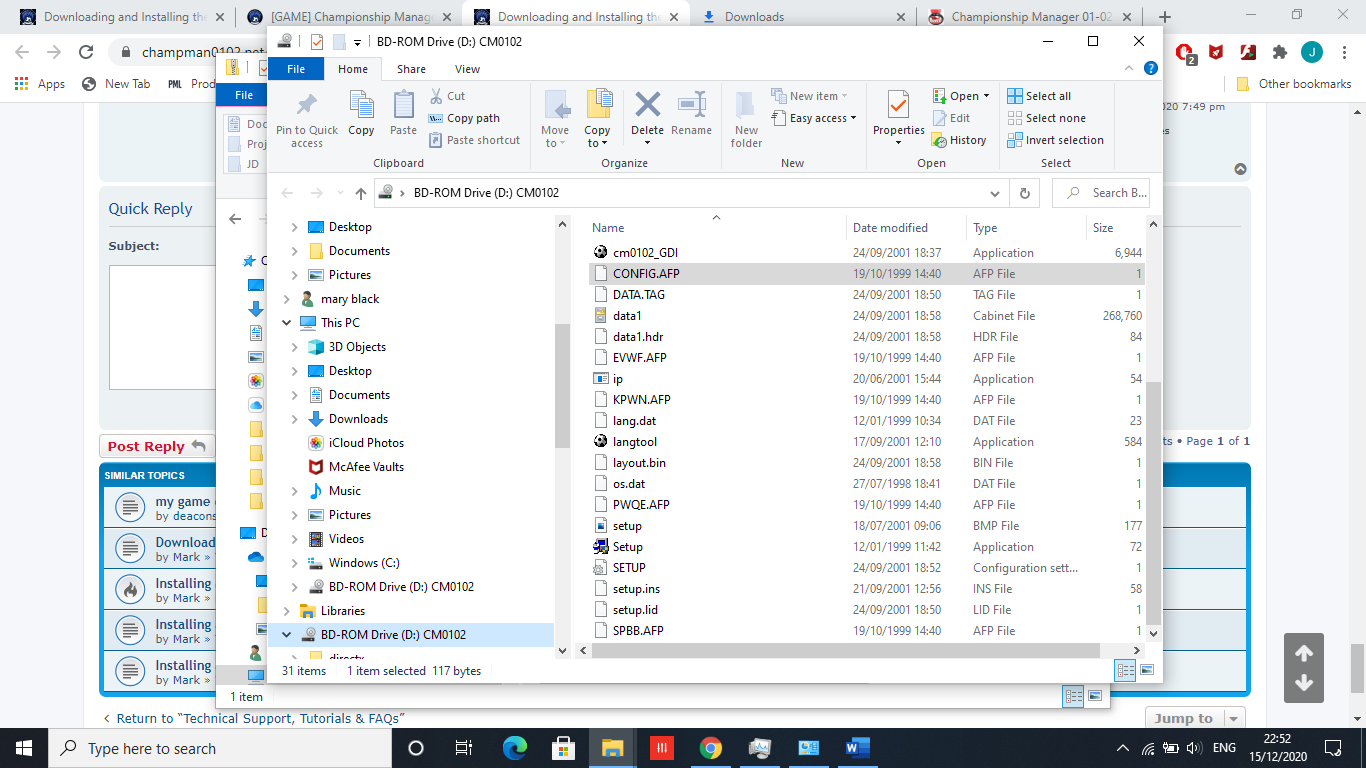Click the Quick Reply heading link
1366x768 pixels.
[x=150, y=209]
